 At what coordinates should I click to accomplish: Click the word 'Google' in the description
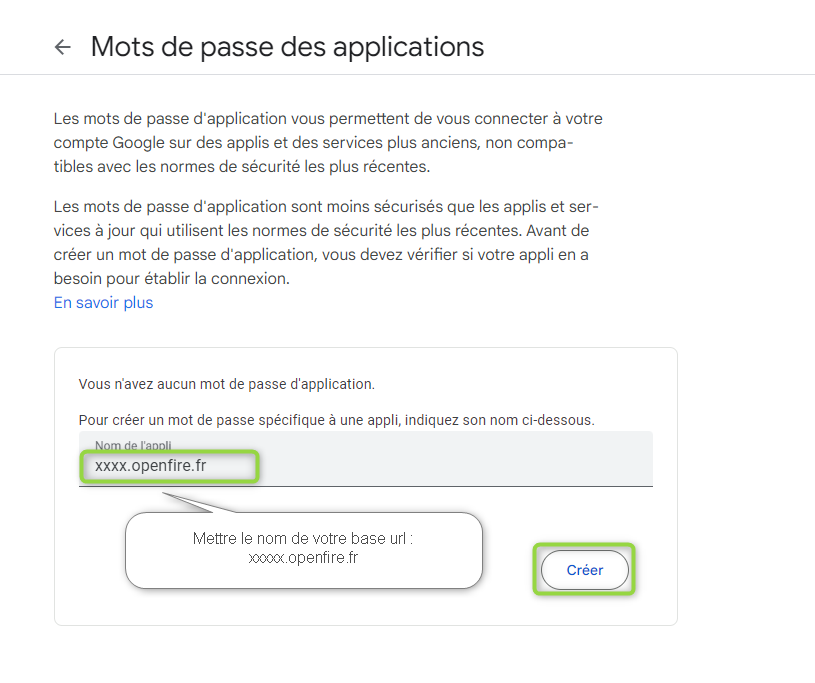coord(138,142)
